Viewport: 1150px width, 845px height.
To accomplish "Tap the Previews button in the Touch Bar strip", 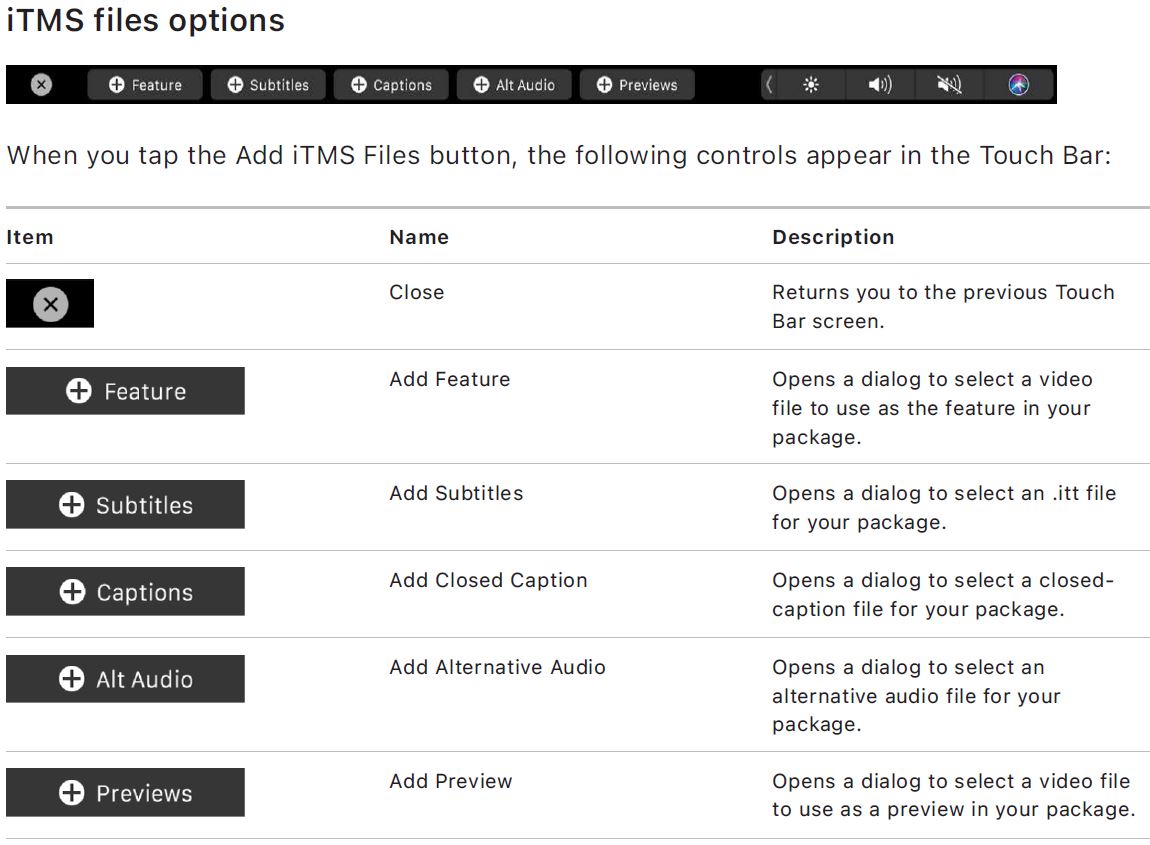I will point(637,85).
